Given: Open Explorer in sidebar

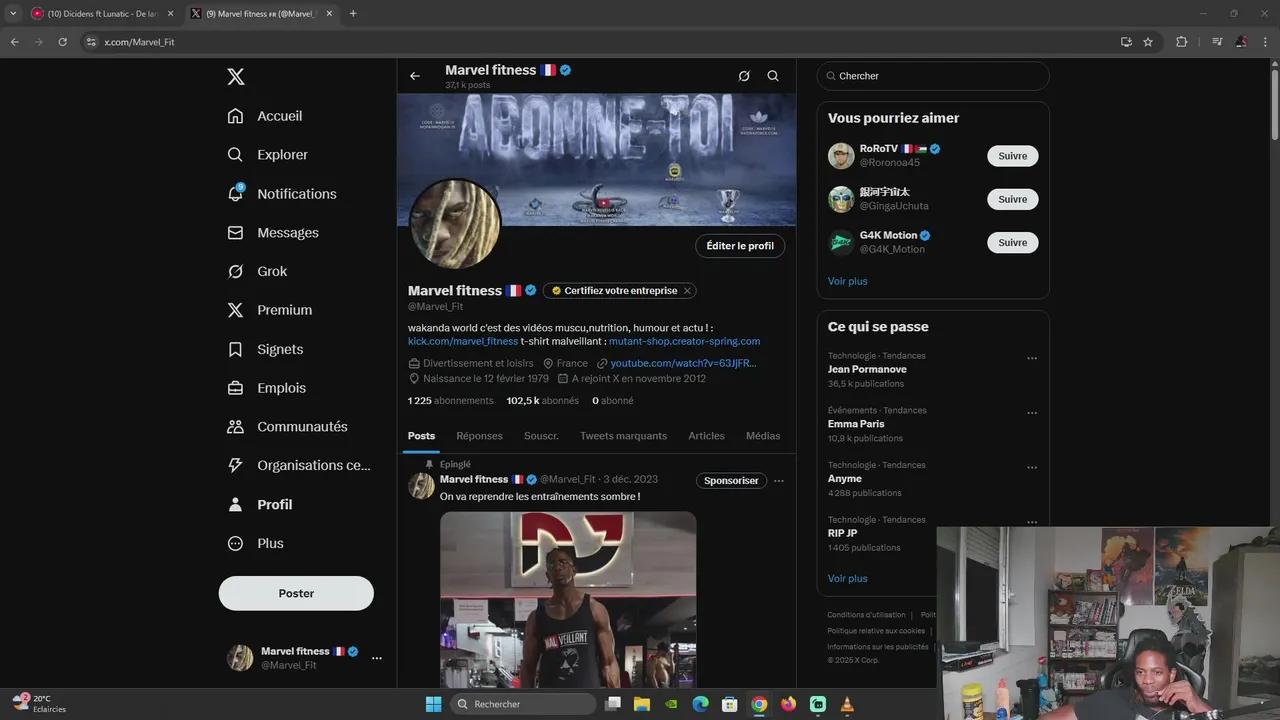Looking at the screenshot, I should (x=268, y=155).
